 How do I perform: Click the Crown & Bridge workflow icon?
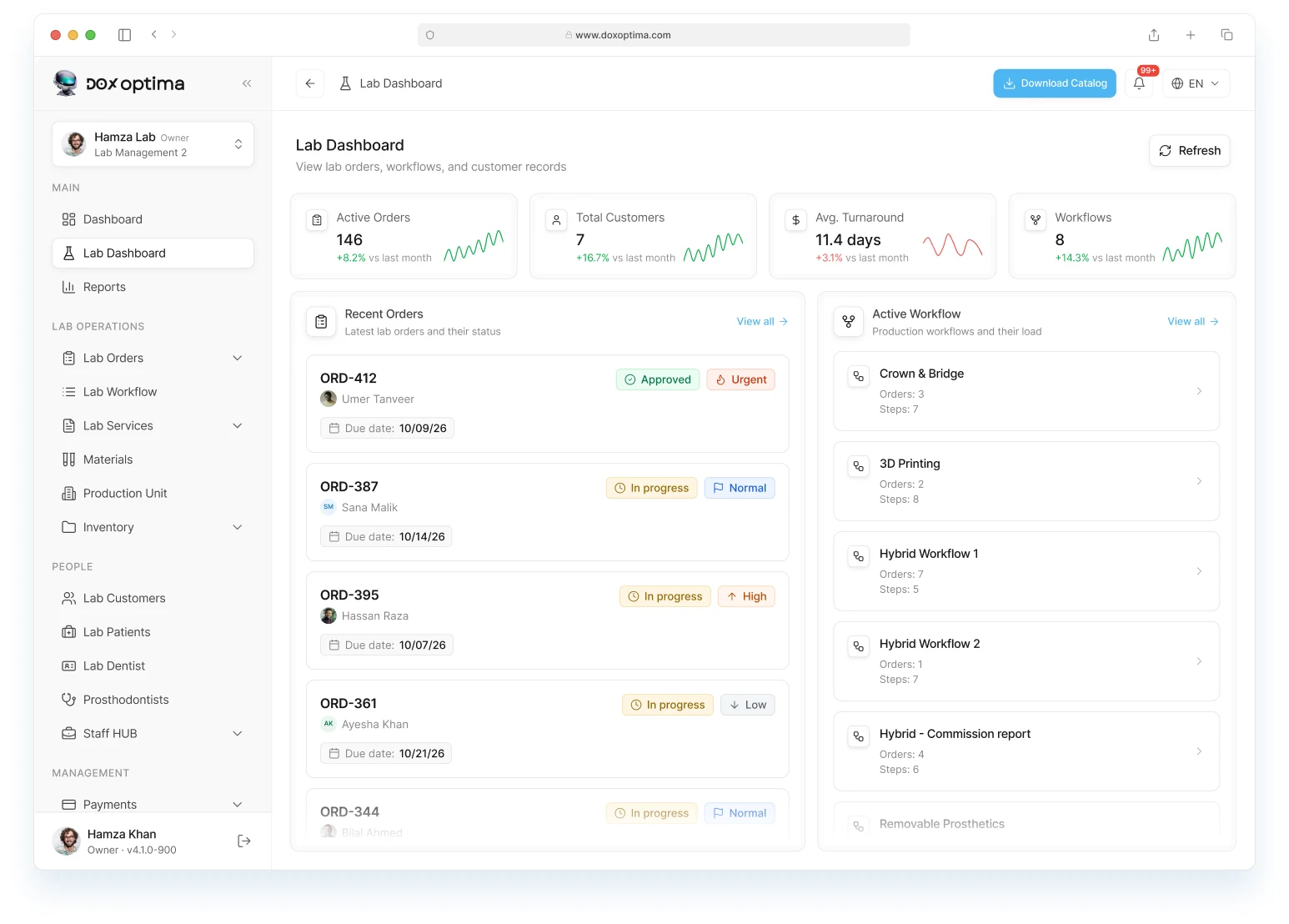[859, 376]
